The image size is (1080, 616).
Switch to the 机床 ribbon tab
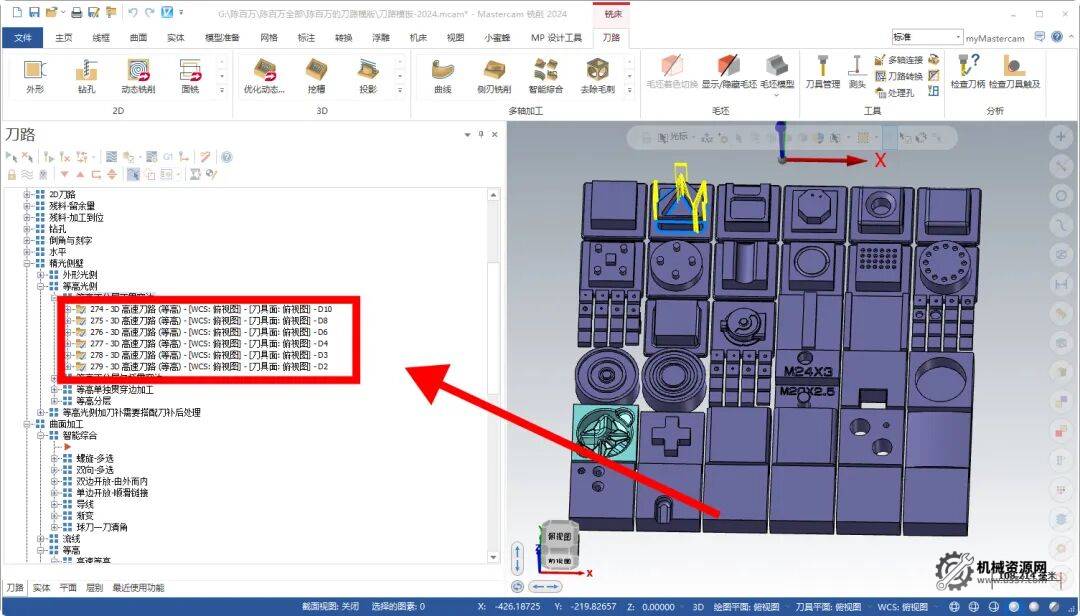(x=418, y=37)
